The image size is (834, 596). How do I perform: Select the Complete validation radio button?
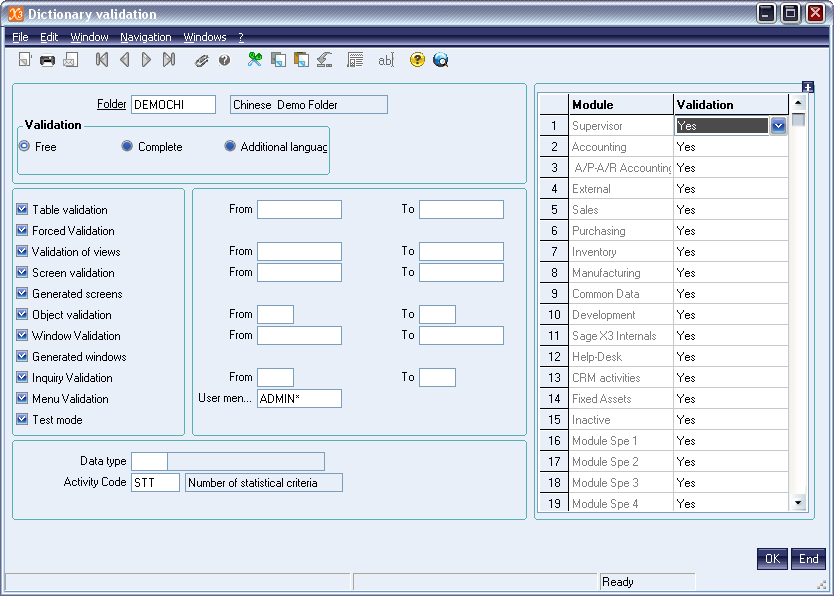click(x=127, y=147)
